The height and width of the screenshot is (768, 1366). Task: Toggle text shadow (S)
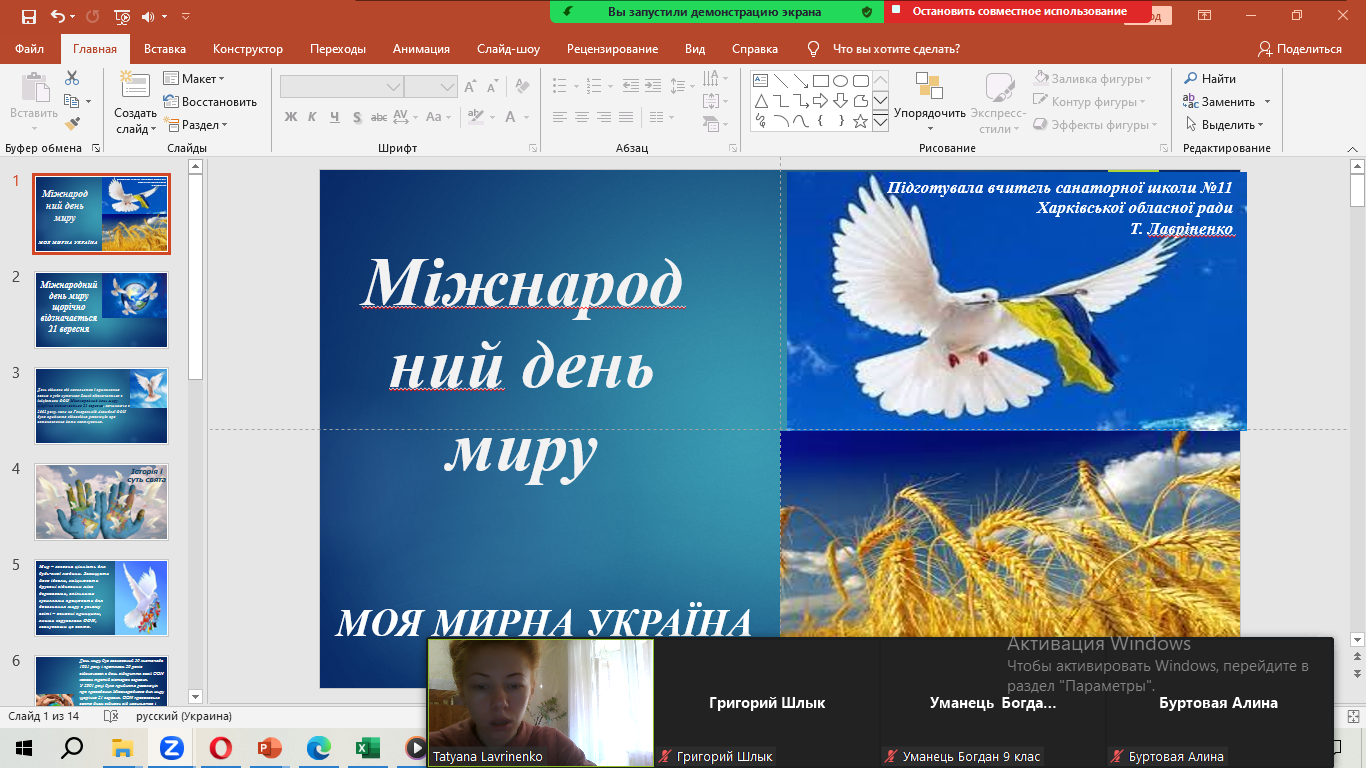[356, 117]
